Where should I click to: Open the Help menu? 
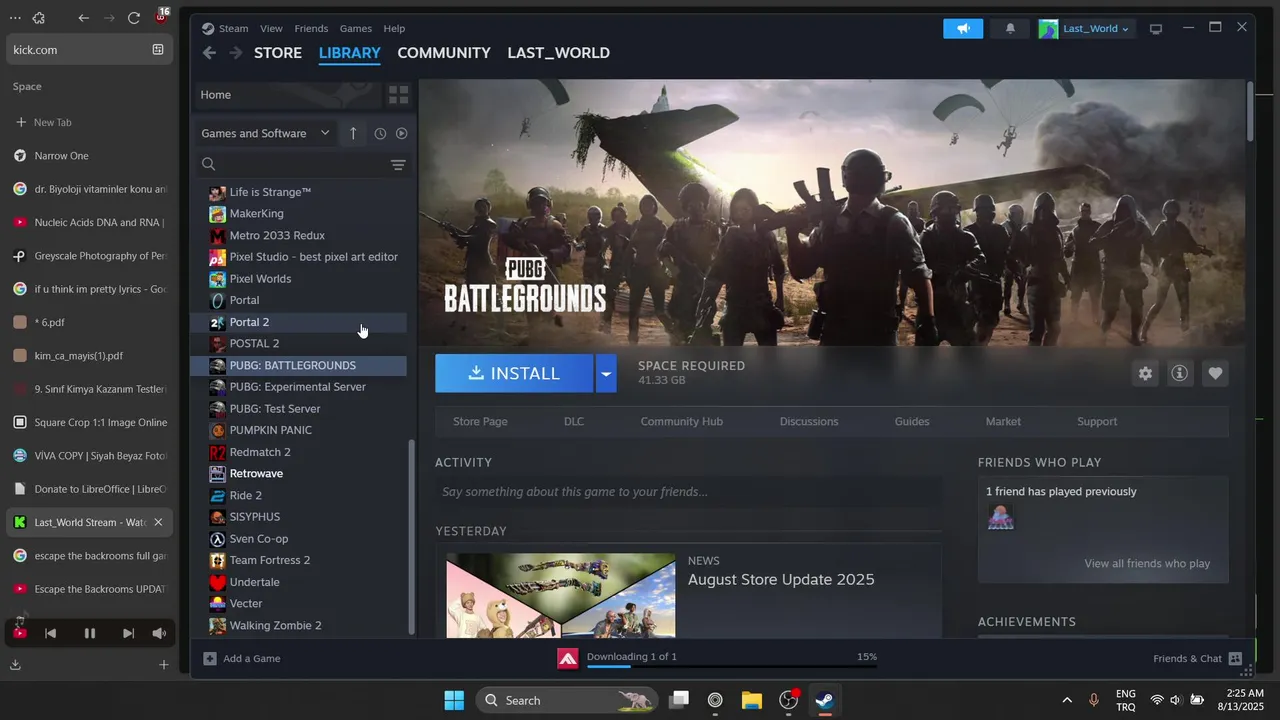click(x=394, y=28)
